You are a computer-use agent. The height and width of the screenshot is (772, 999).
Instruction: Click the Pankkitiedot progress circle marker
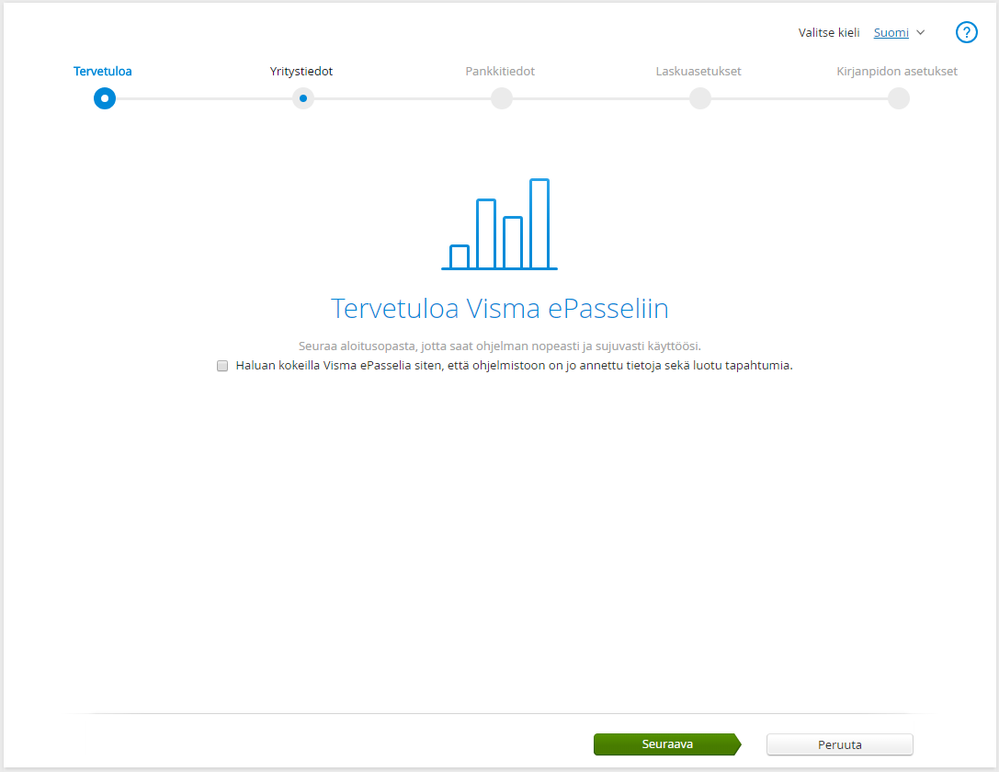tap(501, 98)
